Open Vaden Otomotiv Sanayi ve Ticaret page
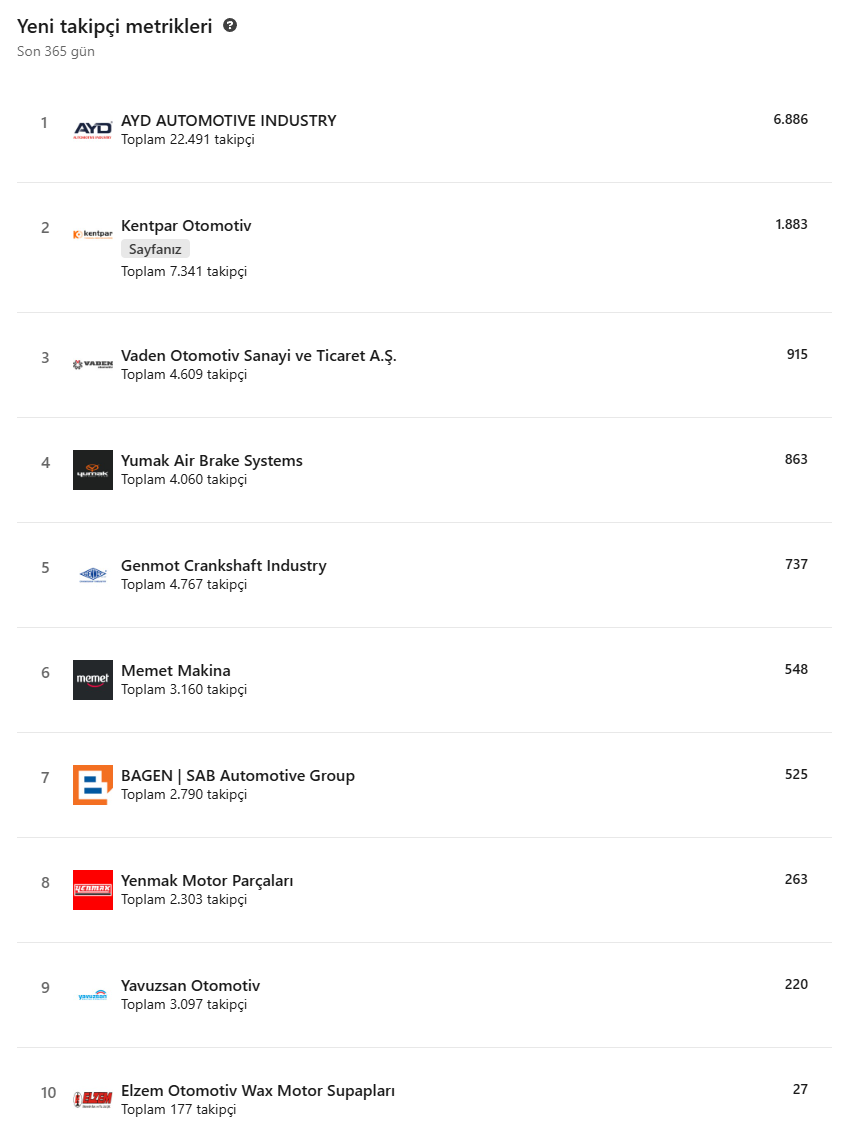The image size is (867, 1140). (258, 355)
